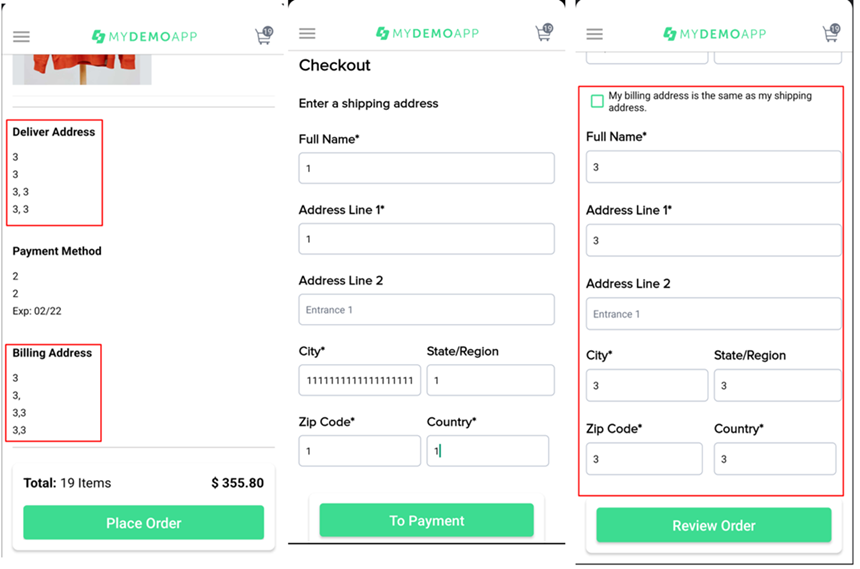
Task: Open cart icon on shipping address Checkout screen
Action: [x=544, y=33]
